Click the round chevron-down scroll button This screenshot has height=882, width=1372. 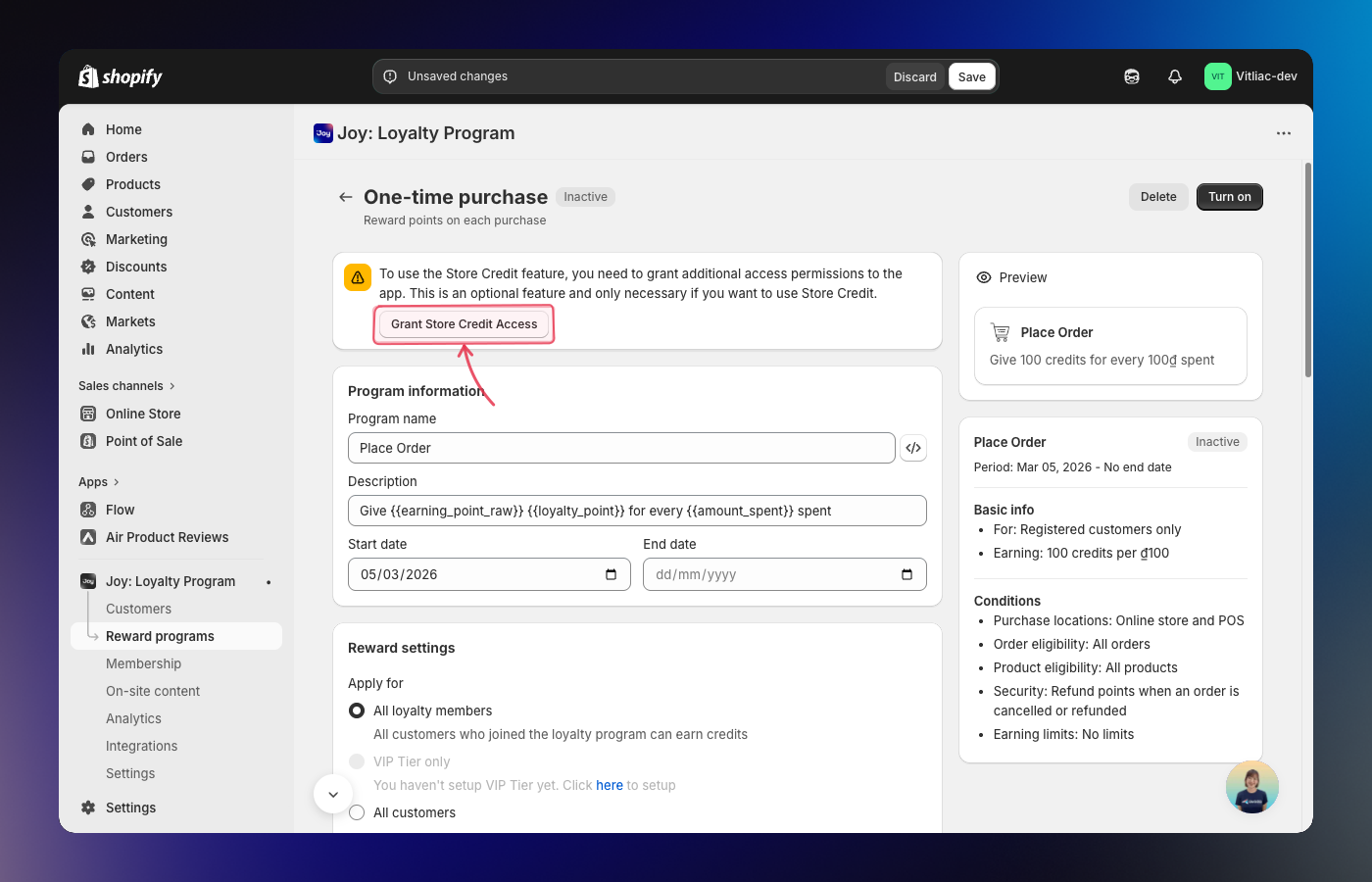[x=333, y=794]
